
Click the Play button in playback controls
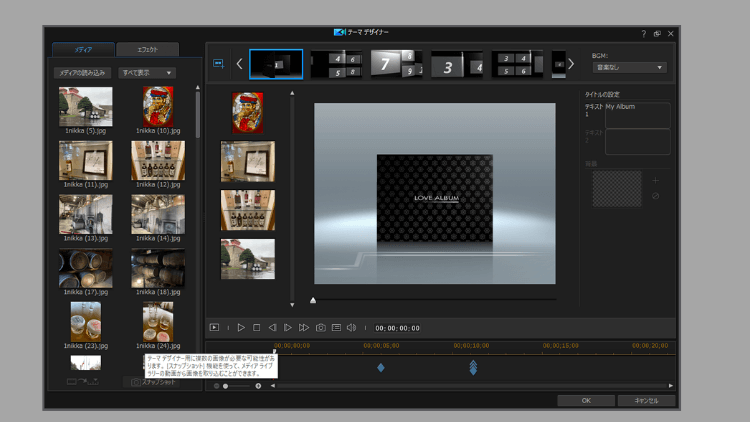[x=241, y=327]
